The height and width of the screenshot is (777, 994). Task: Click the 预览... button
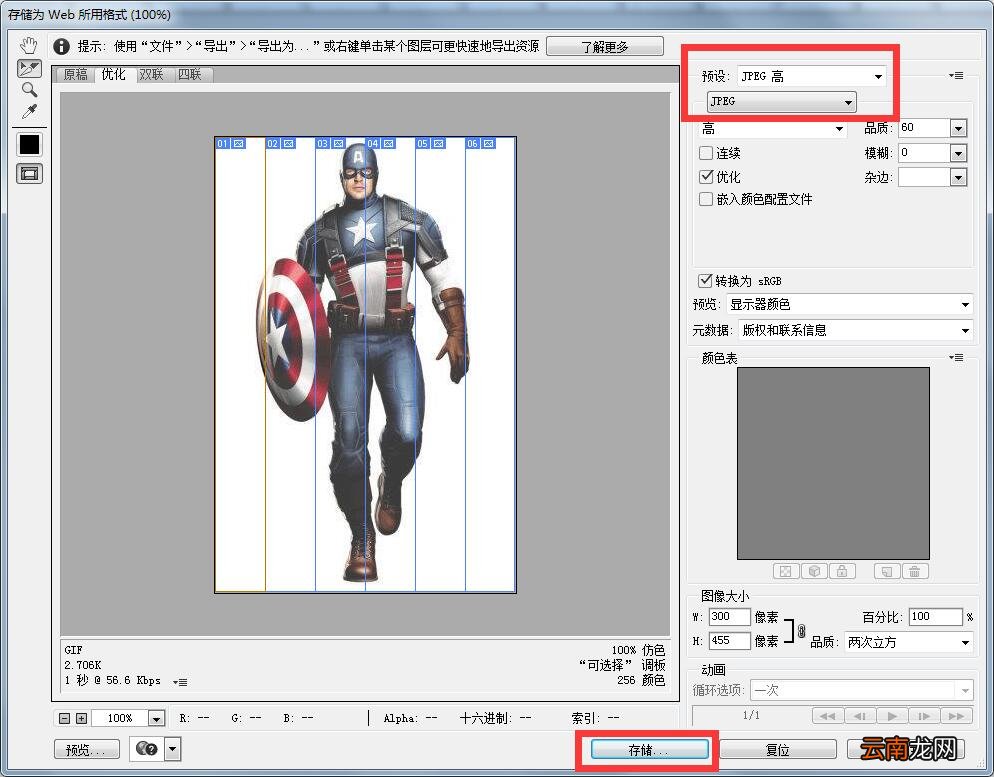[x=87, y=750]
